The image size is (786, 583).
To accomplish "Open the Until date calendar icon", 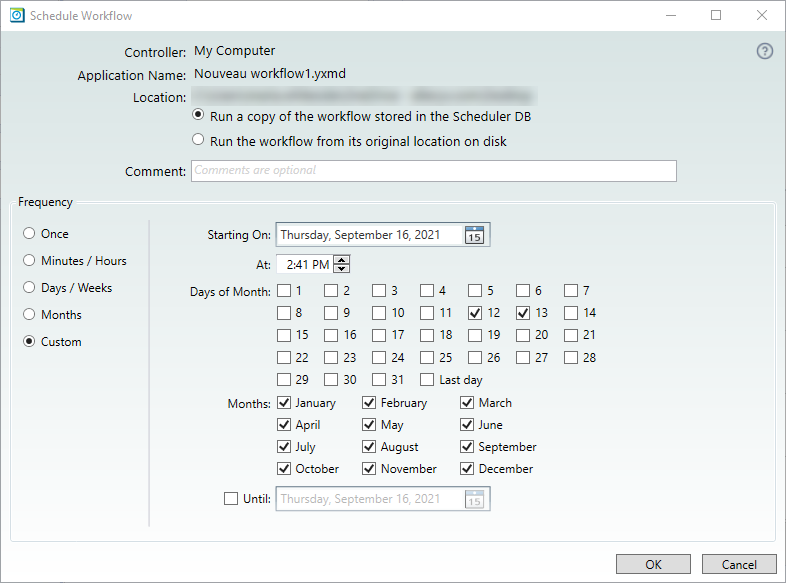I will point(475,499).
